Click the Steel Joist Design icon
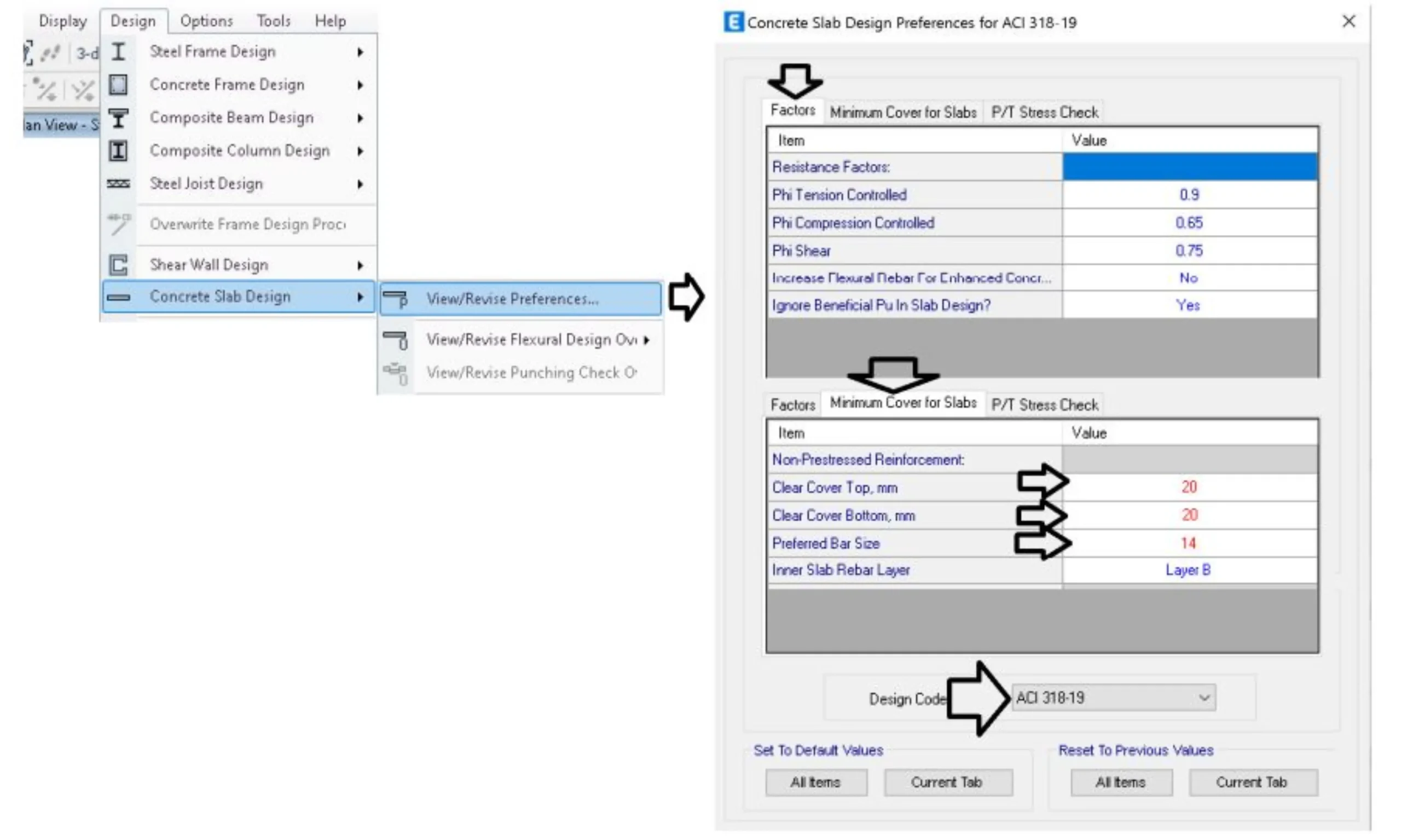Viewport: 1401px width, 840px height. (118, 183)
